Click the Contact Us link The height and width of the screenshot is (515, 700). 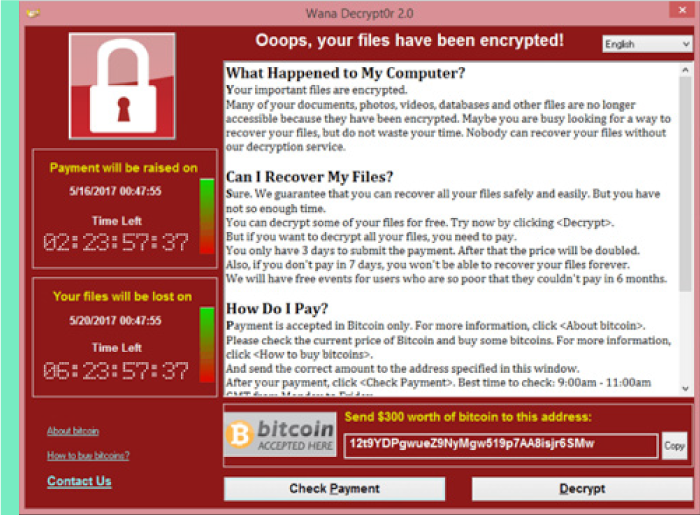point(79,481)
